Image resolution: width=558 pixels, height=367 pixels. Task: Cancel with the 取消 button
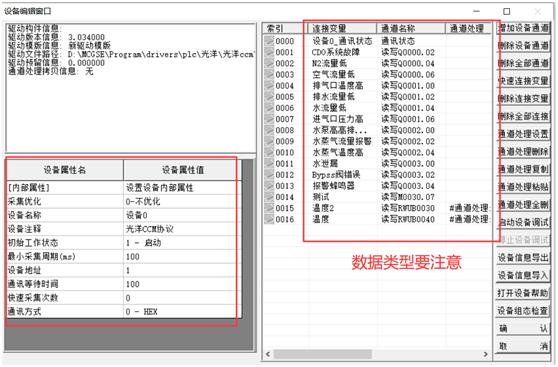[523, 346]
